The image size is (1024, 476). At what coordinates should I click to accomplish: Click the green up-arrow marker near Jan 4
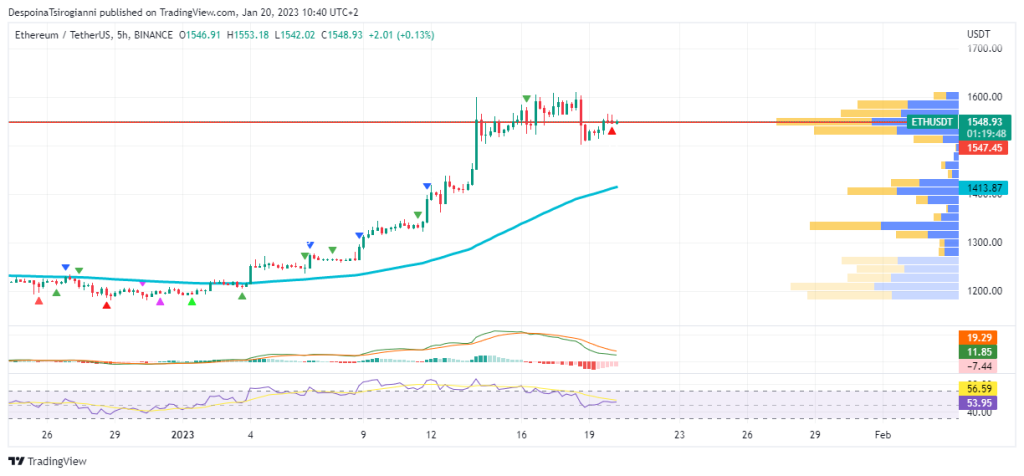click(242, 297)
